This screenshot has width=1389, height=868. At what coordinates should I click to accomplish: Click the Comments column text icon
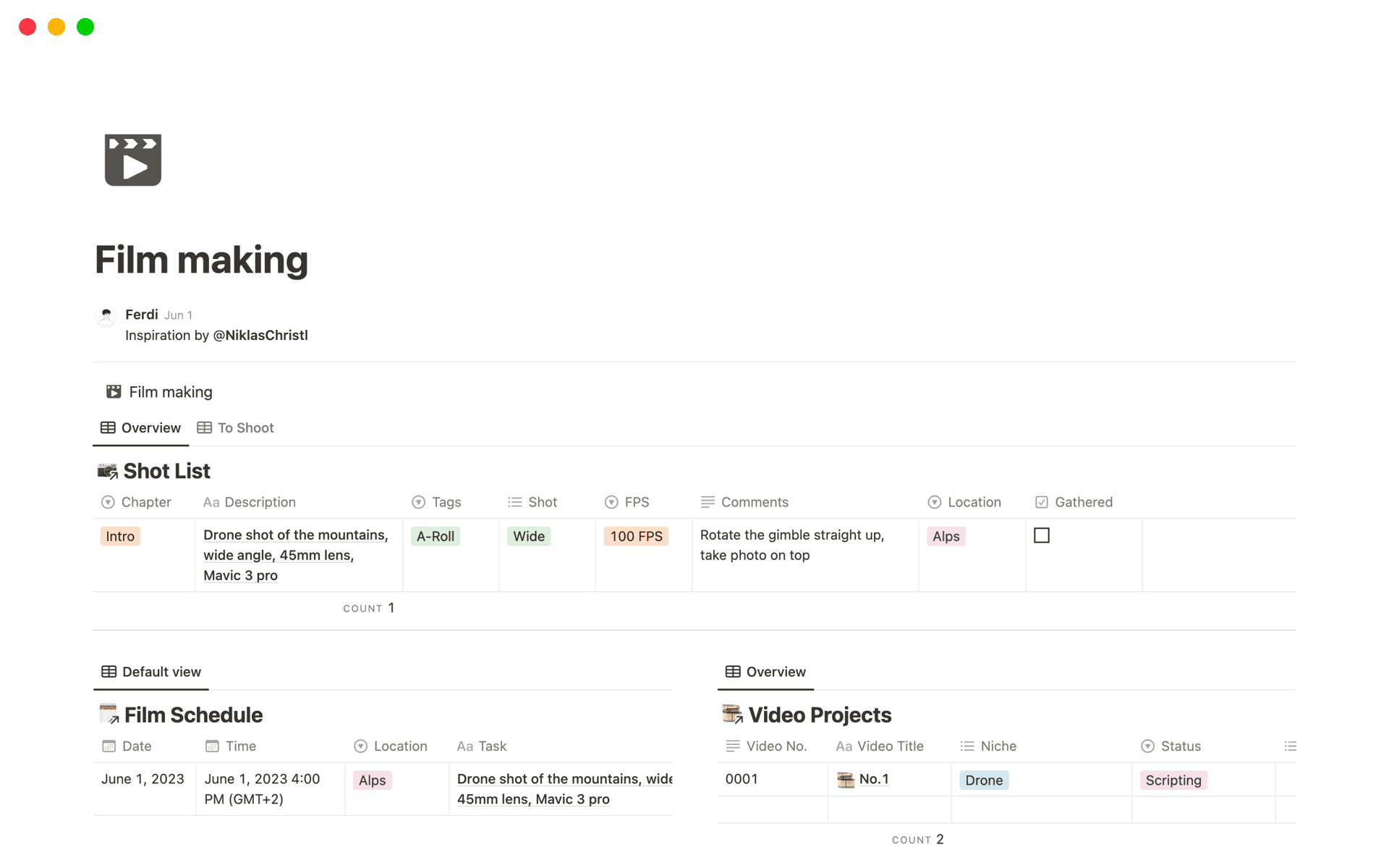click(x=708, y=501)
